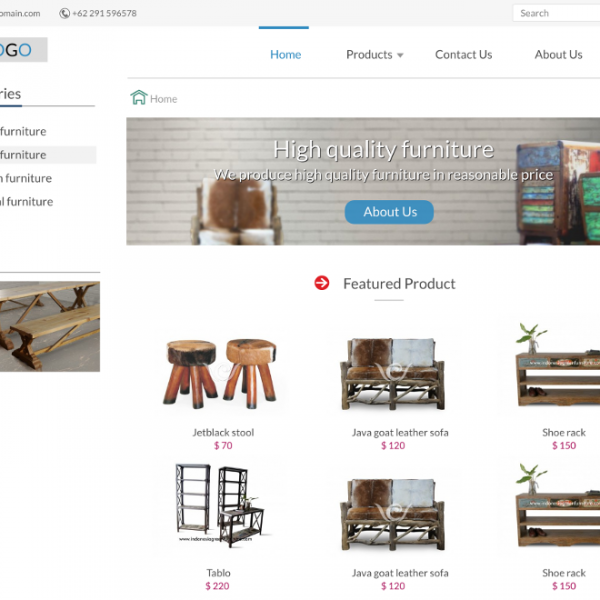Open the first Java goat leather sofa image
Screen dimensions: 600x600
point(392,374)
